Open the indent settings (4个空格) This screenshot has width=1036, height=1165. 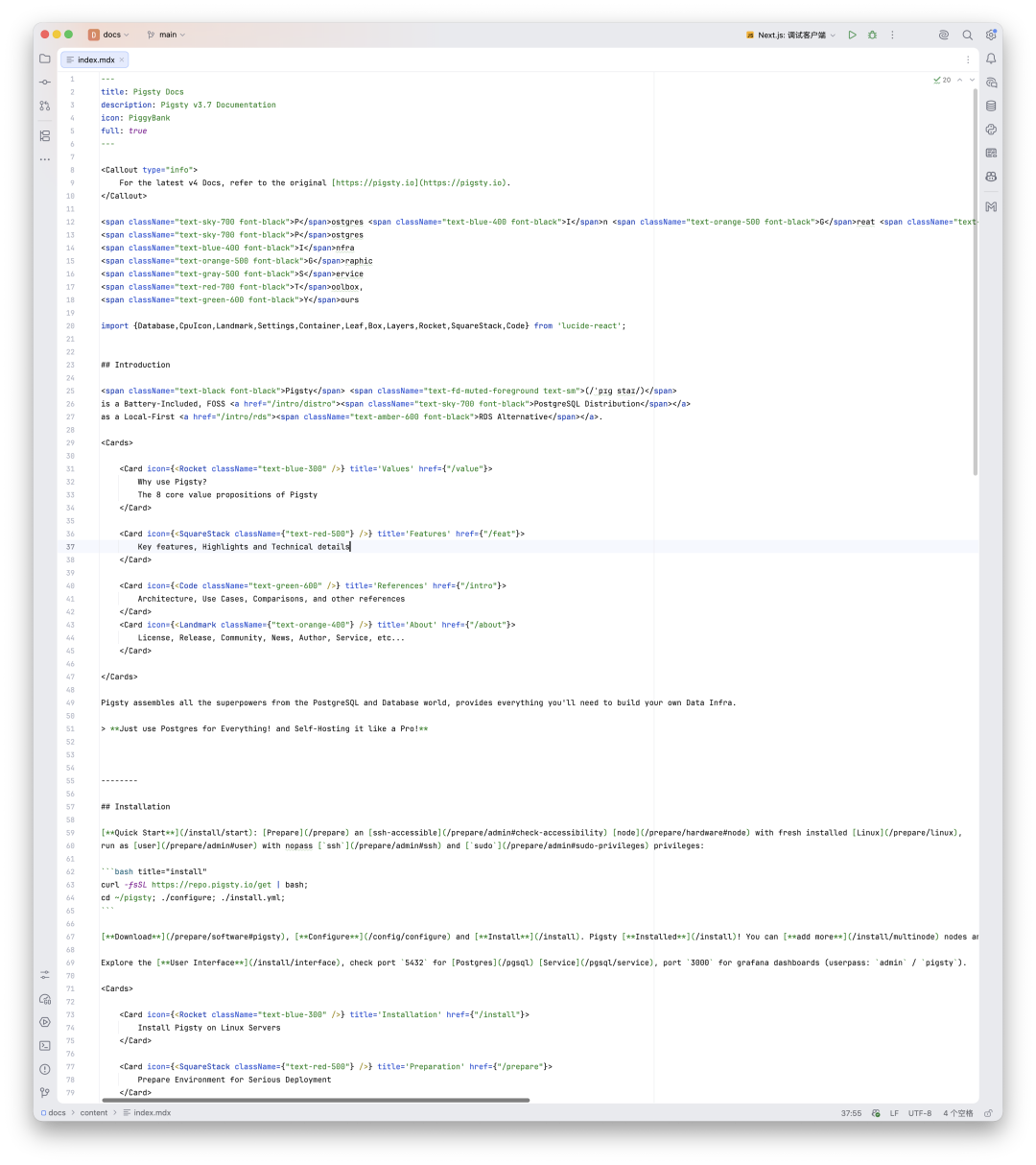coord(957,1113)
